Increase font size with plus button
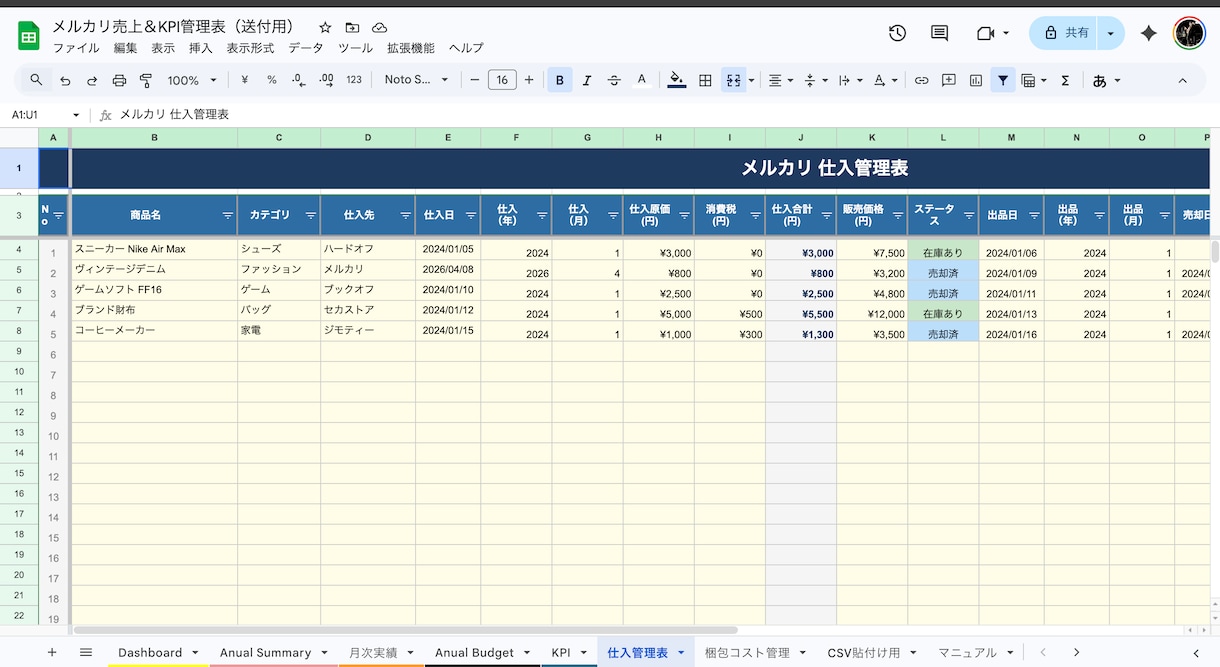 tap(529, 80)
